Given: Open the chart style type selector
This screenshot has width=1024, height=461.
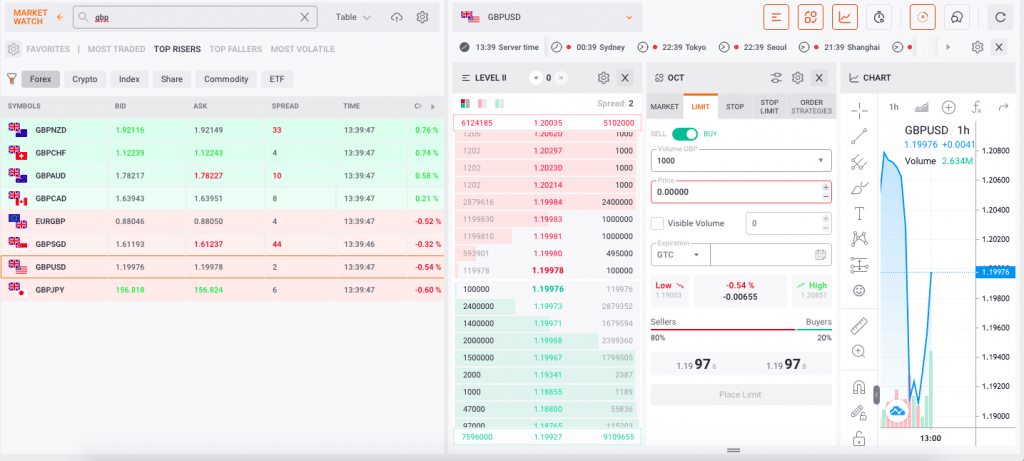Looking at the screenshot, I should point(922,107).
